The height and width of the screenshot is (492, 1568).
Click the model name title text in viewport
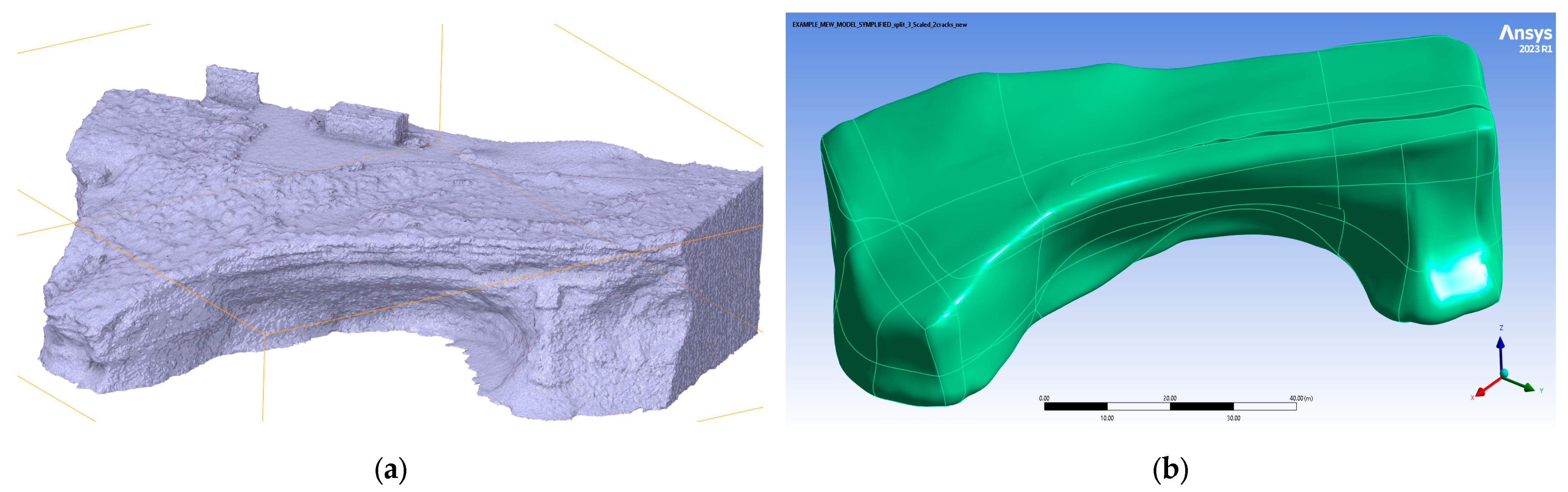pyautogui.click(x=879, y=25)
